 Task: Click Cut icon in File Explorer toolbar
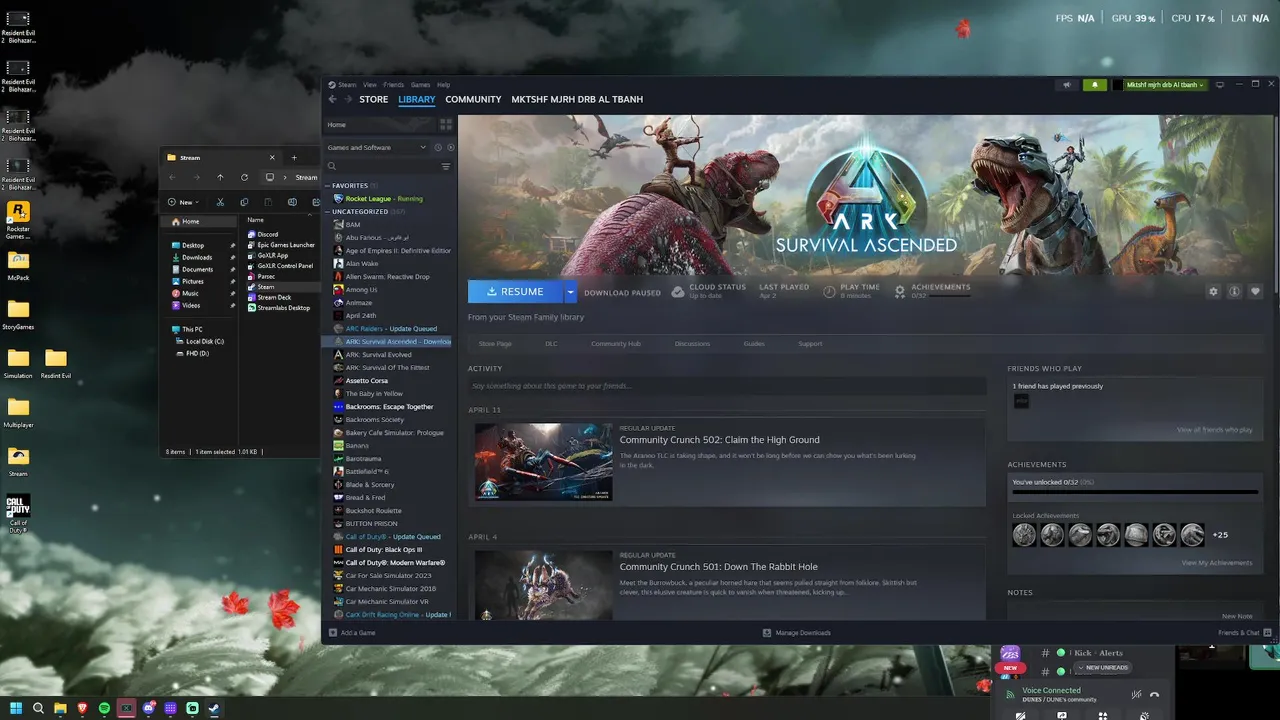click(x=220, y=202)
